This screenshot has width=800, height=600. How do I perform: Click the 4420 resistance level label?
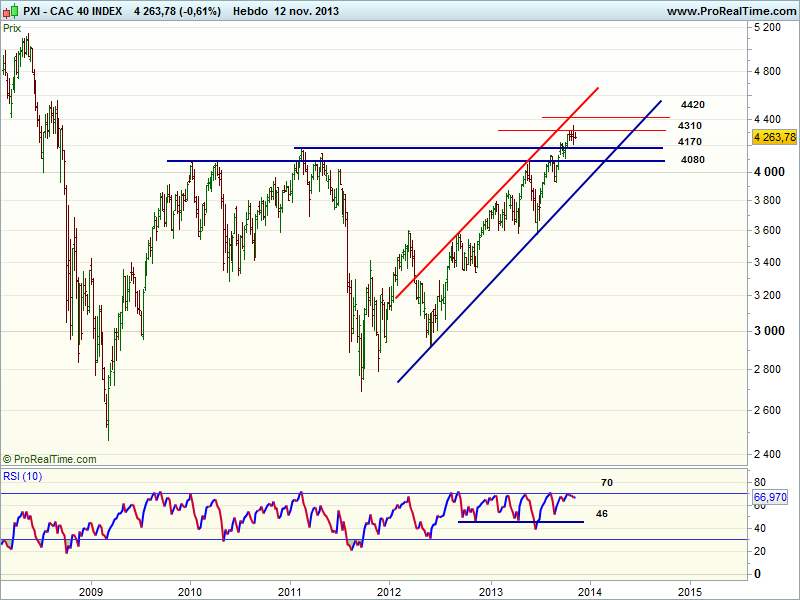pyautogui.click(x=692, y=105)
